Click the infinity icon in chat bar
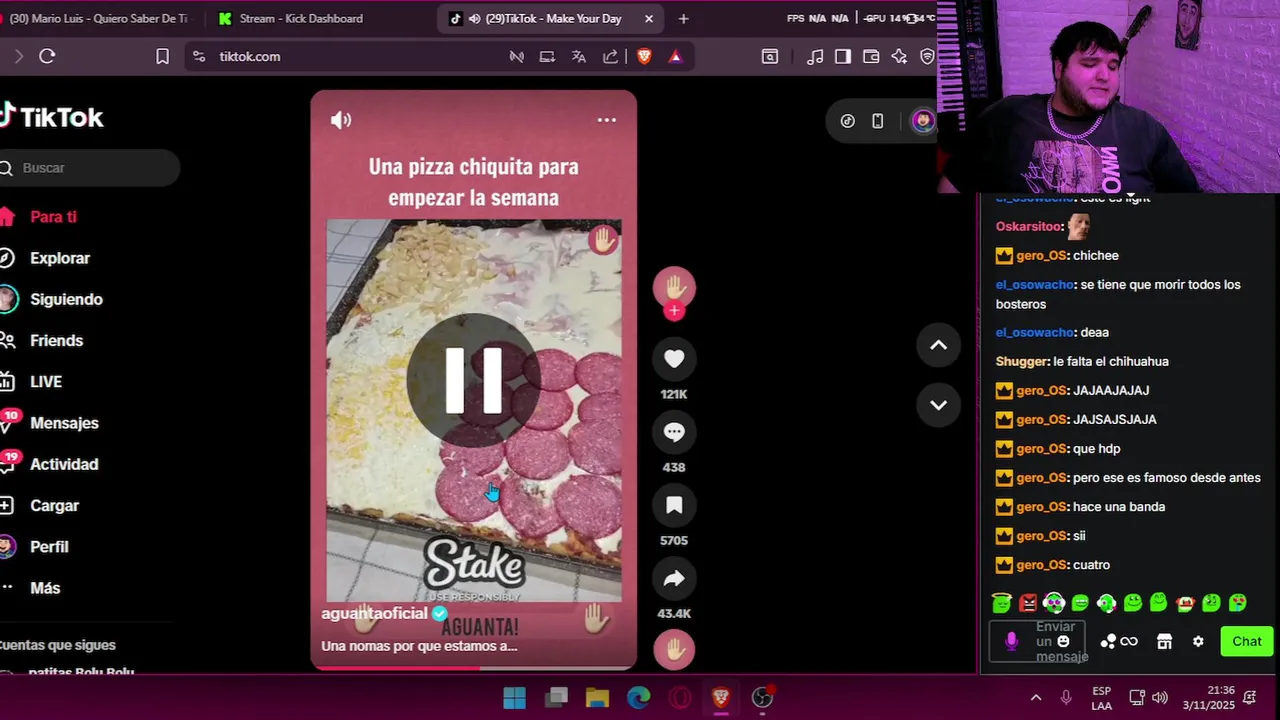This screenshot has width=1280, height=720. coord(1129,642)
